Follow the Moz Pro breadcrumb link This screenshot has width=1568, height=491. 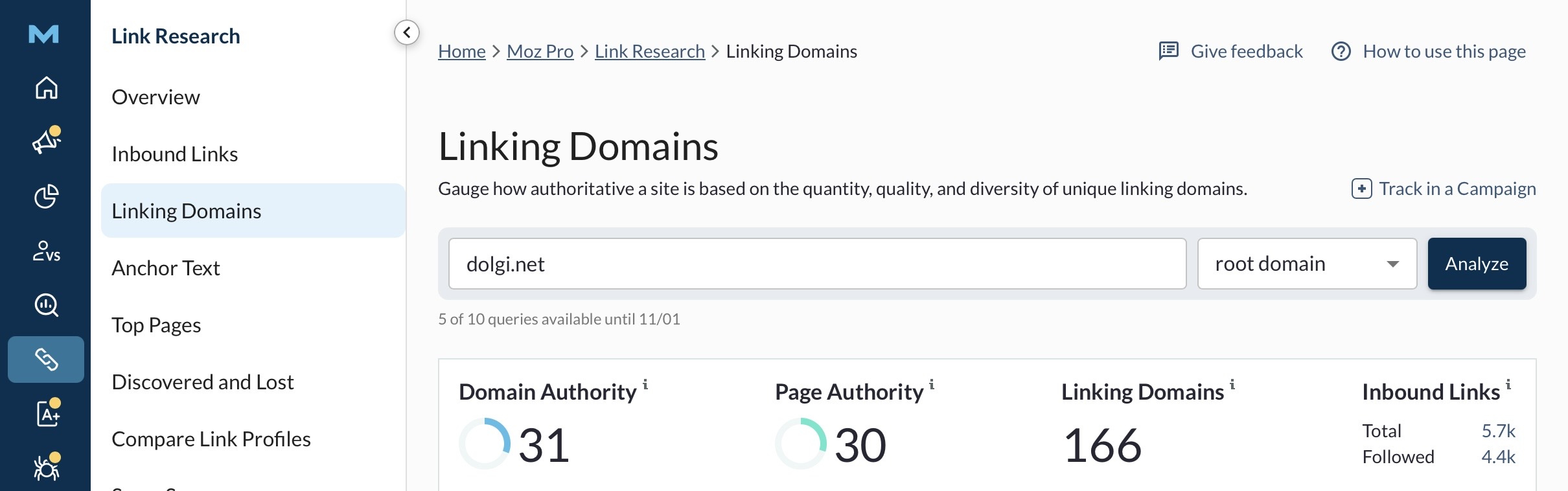(x=540, y=51)
